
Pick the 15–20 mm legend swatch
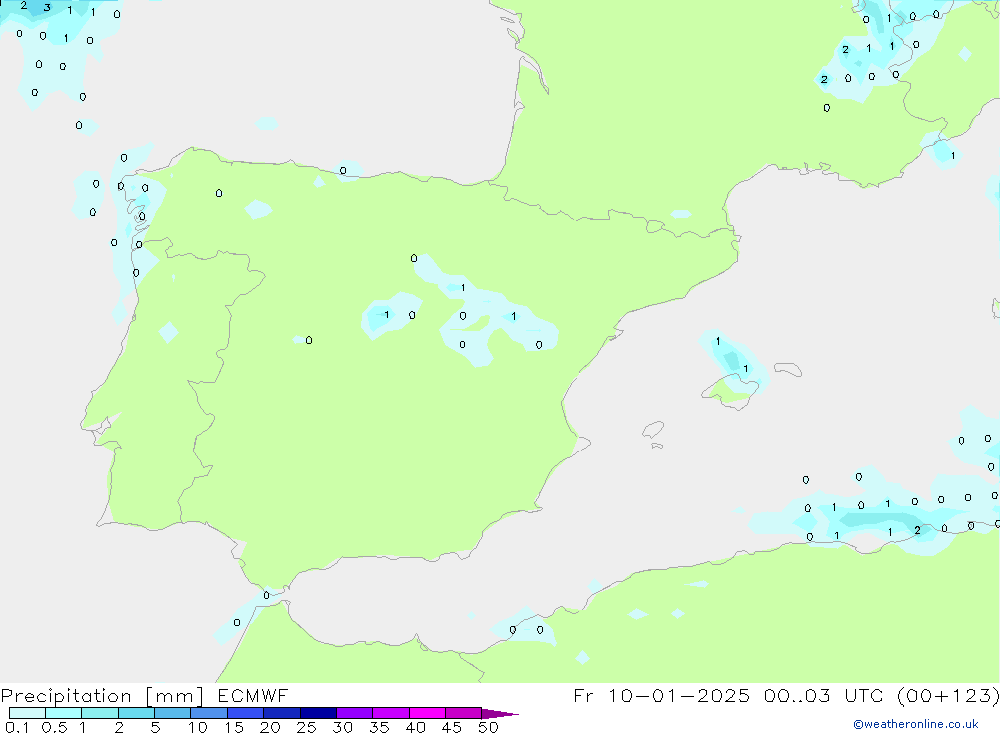tap(246, 713)
